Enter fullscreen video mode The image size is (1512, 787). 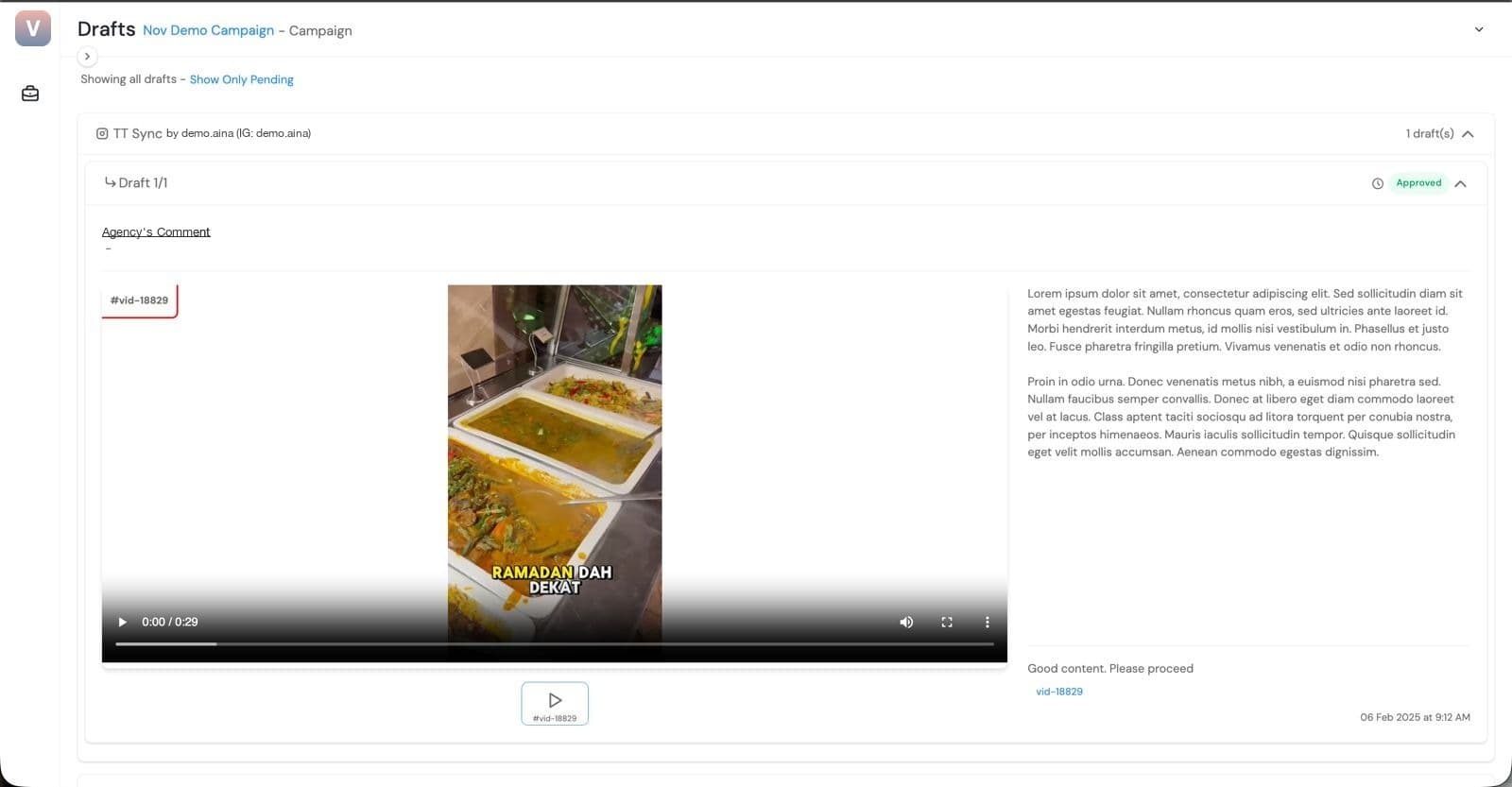click(947, 622)
